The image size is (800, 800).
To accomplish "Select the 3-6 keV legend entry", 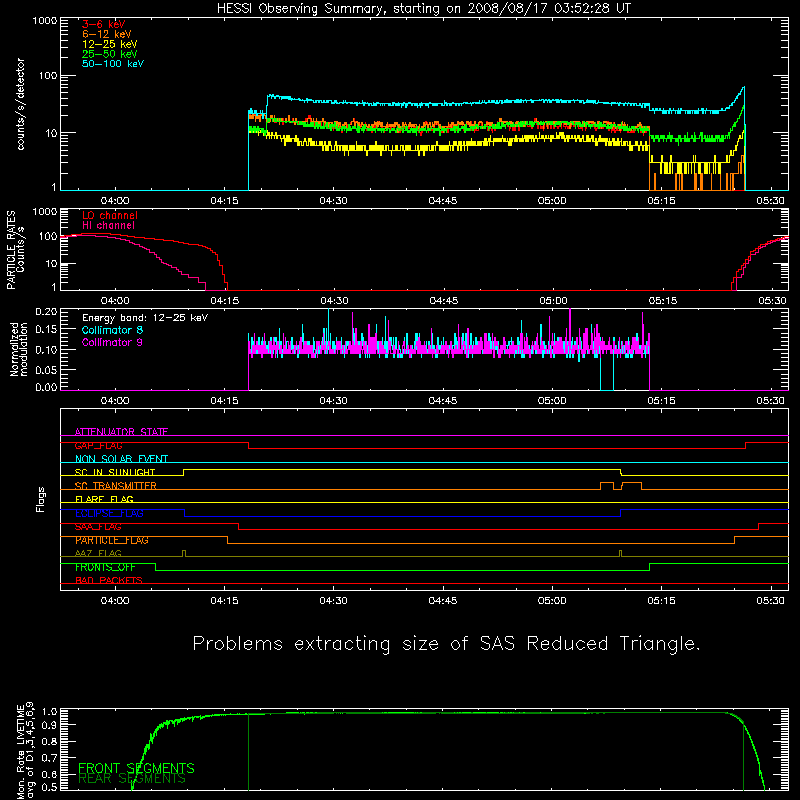I will tap(104, 24).
